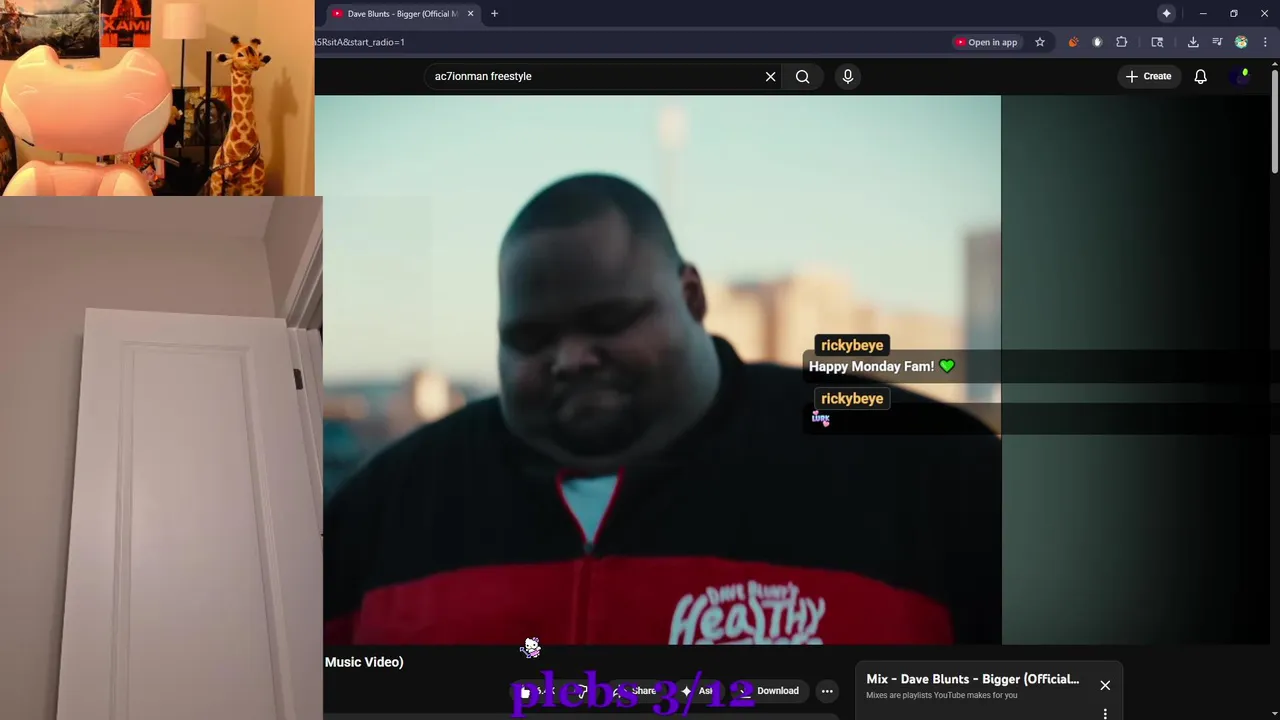Click the rickybeye name above Happy Monday Fam

pyautogui.click(x=852, y=345)
